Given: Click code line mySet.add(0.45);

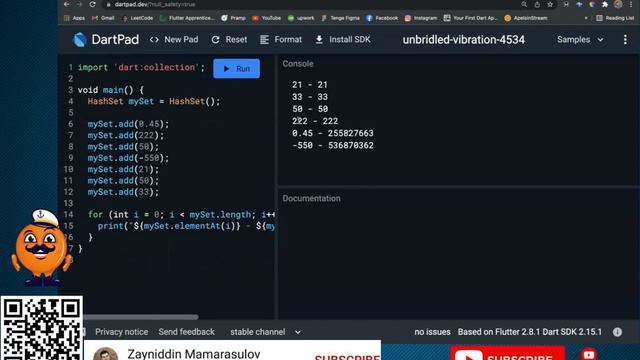Looking at the screenshot, I should pos(128,124).
